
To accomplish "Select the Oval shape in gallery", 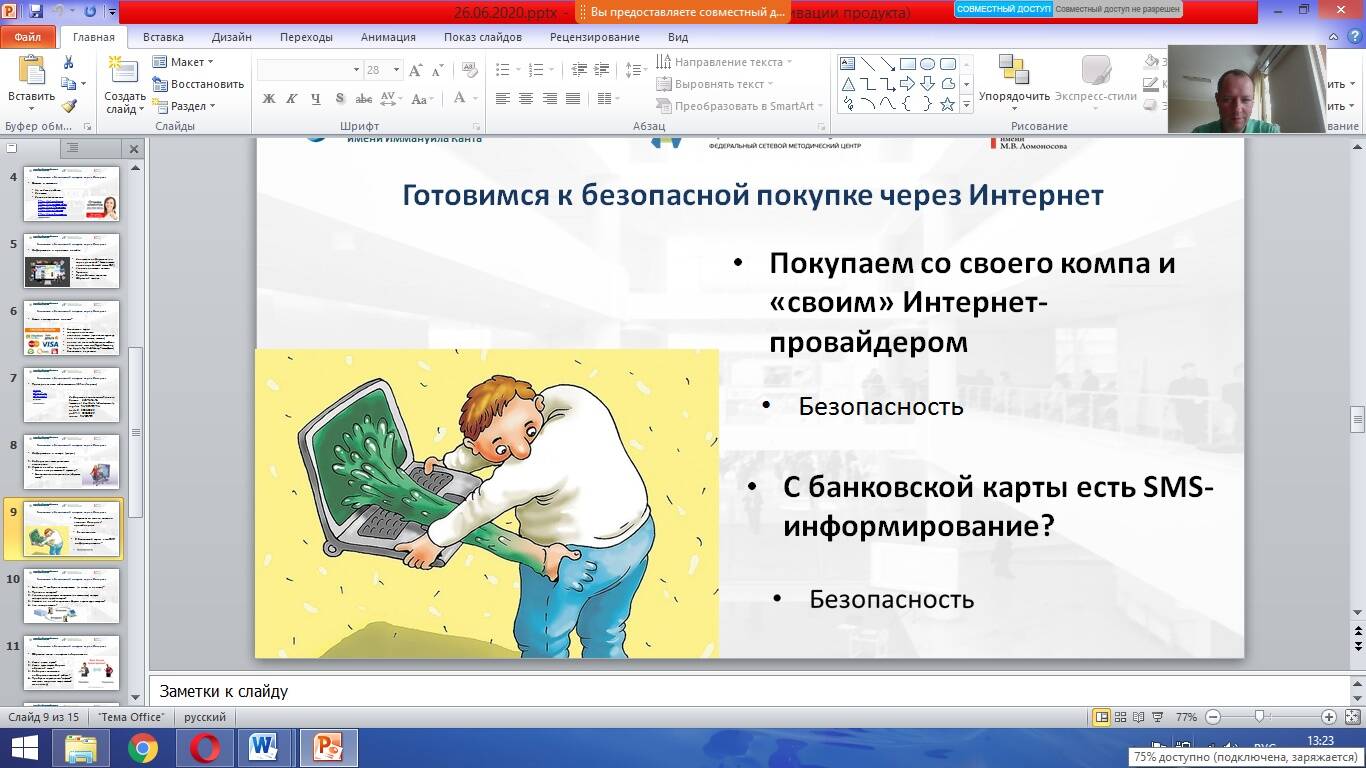I will [928, 63].
